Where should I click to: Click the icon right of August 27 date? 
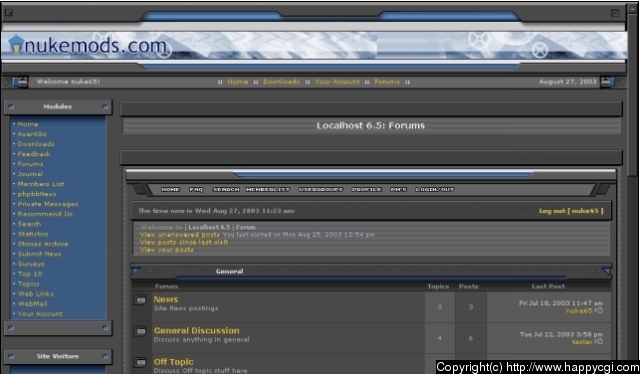(x=606, y=82)
